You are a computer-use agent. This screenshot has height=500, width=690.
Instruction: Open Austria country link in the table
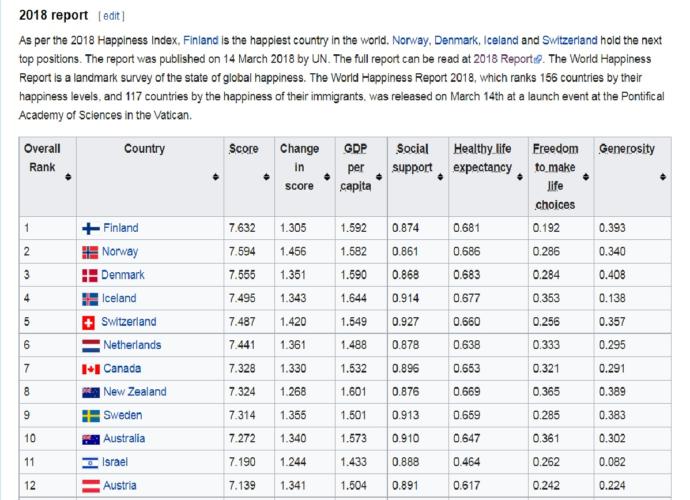coord(120,485)
